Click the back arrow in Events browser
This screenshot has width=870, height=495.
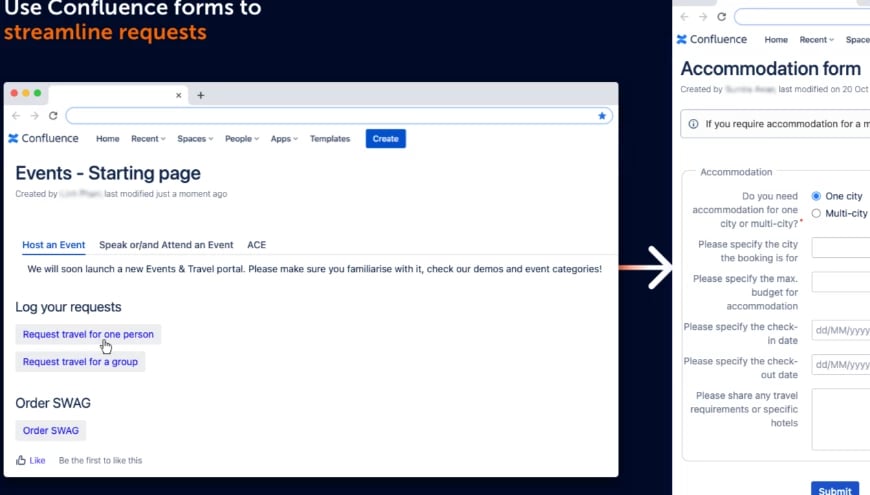pyautogui.click(x=16, y=115)
